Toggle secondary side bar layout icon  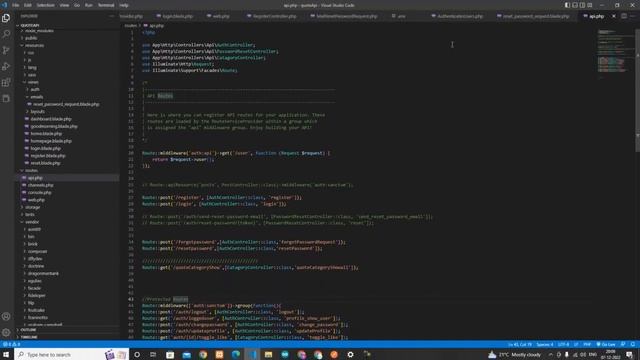[x=582, y=5]
